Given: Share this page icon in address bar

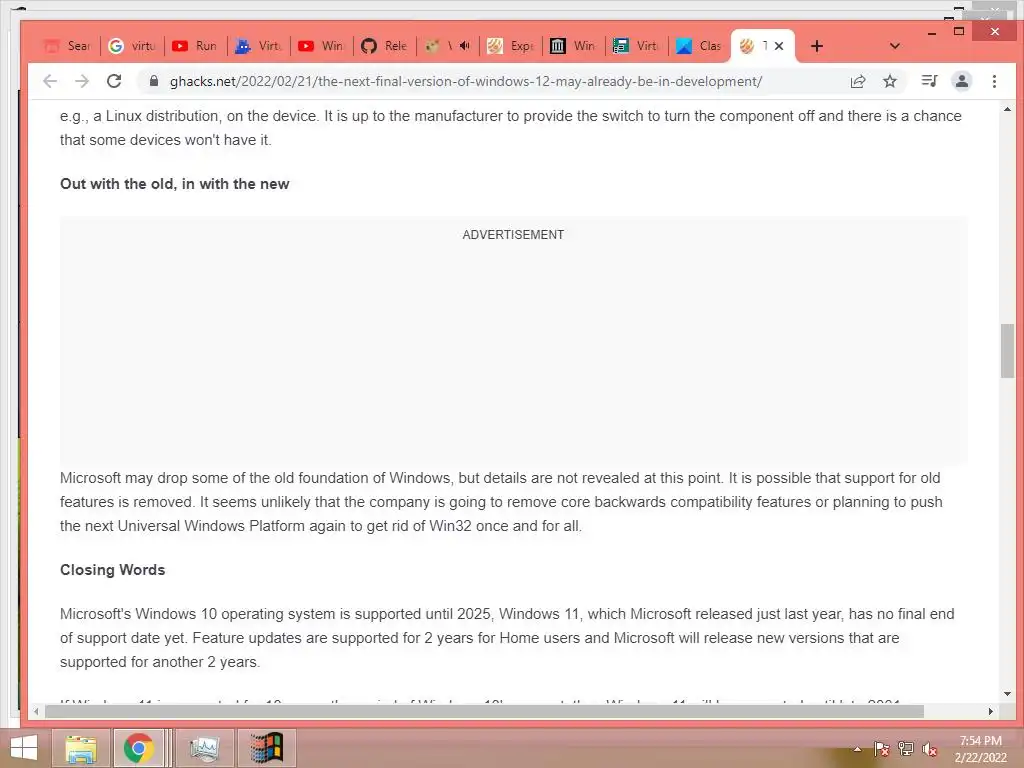Looking at the screenshot, I should (857, 81).
